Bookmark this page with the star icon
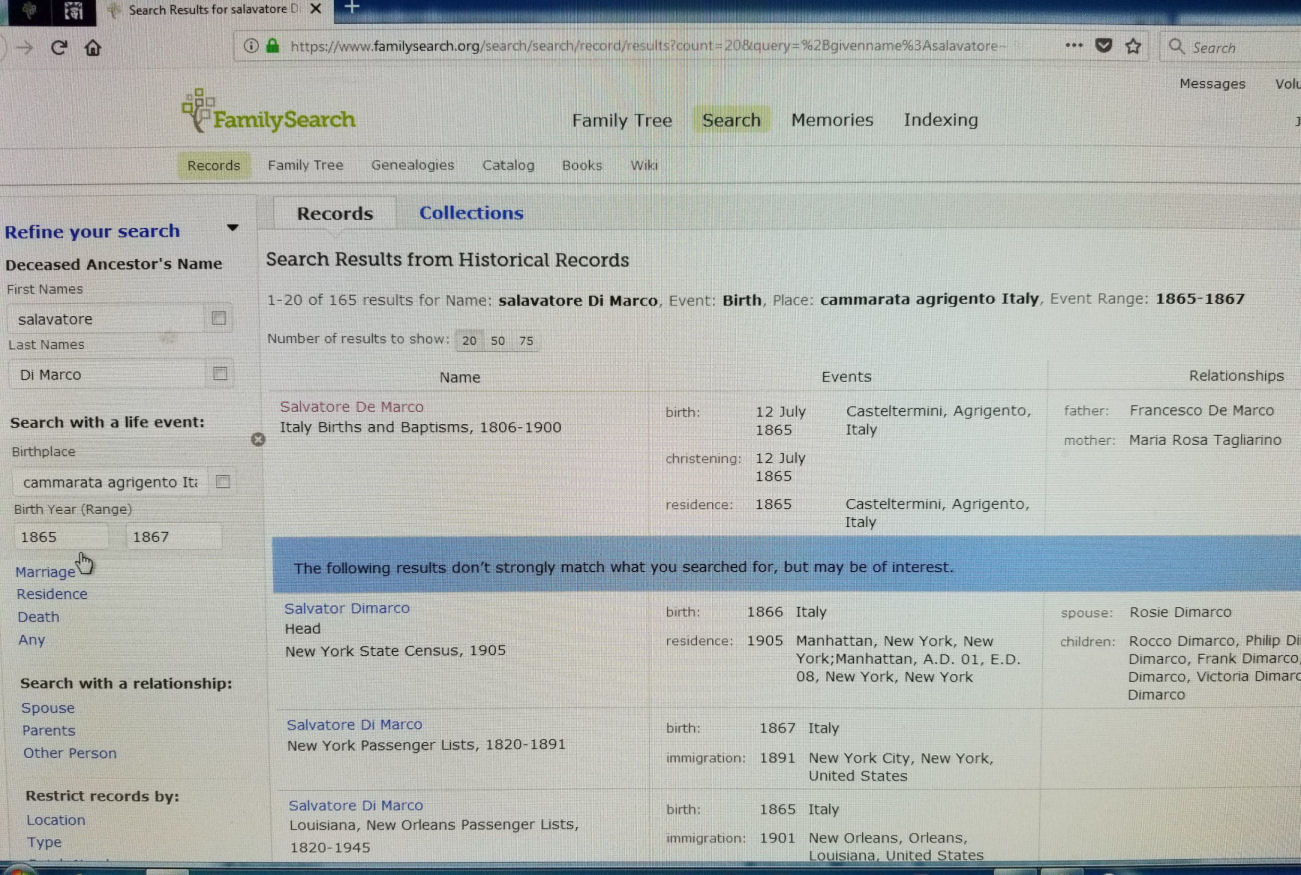This screenshot has width=1301, height=875. (x=1133, y=46)
